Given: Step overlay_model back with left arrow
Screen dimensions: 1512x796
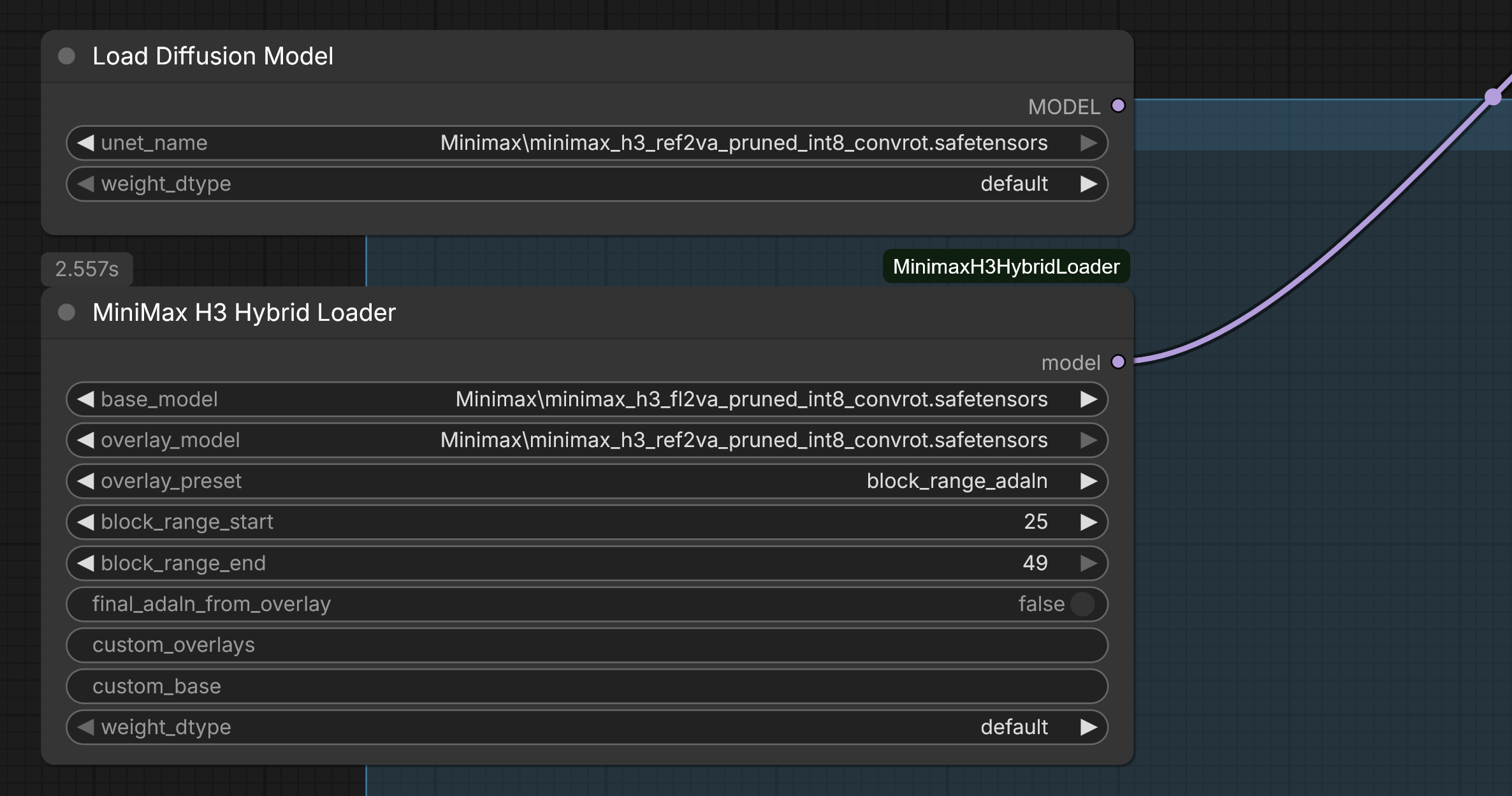Looking at the screenshot, I should (85, 440).
